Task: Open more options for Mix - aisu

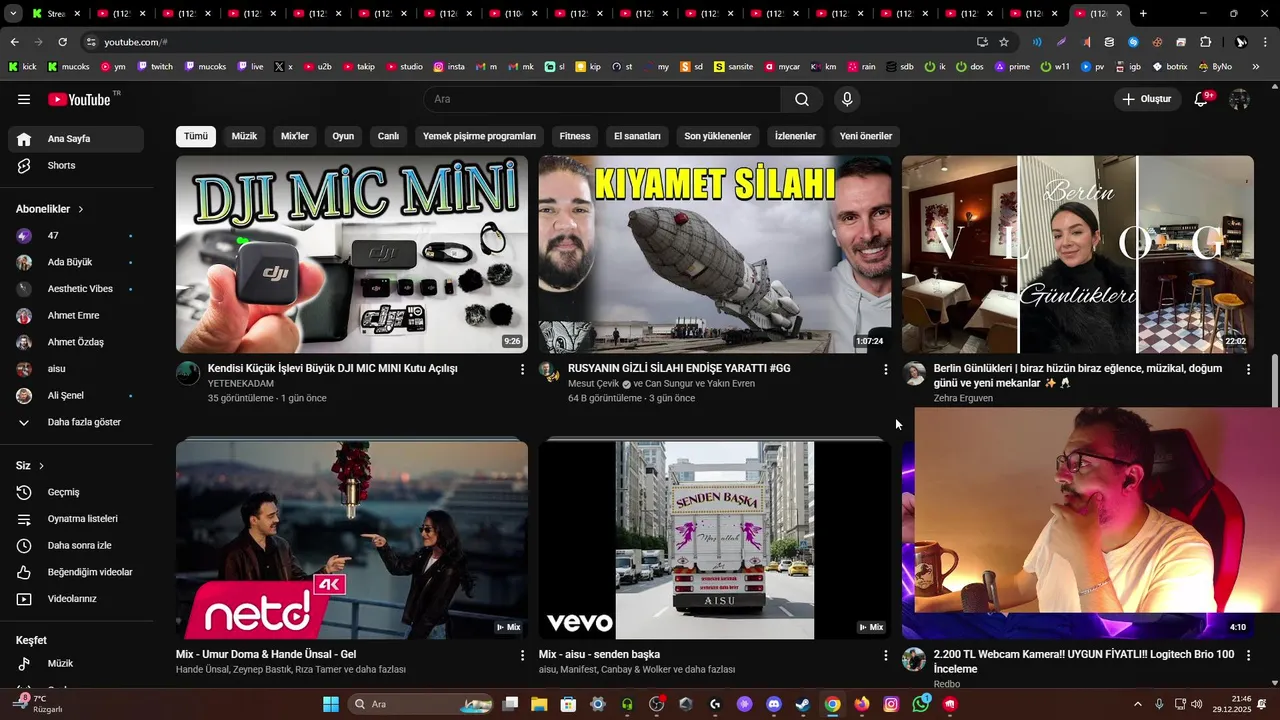Action: click(x=885, y=656)
